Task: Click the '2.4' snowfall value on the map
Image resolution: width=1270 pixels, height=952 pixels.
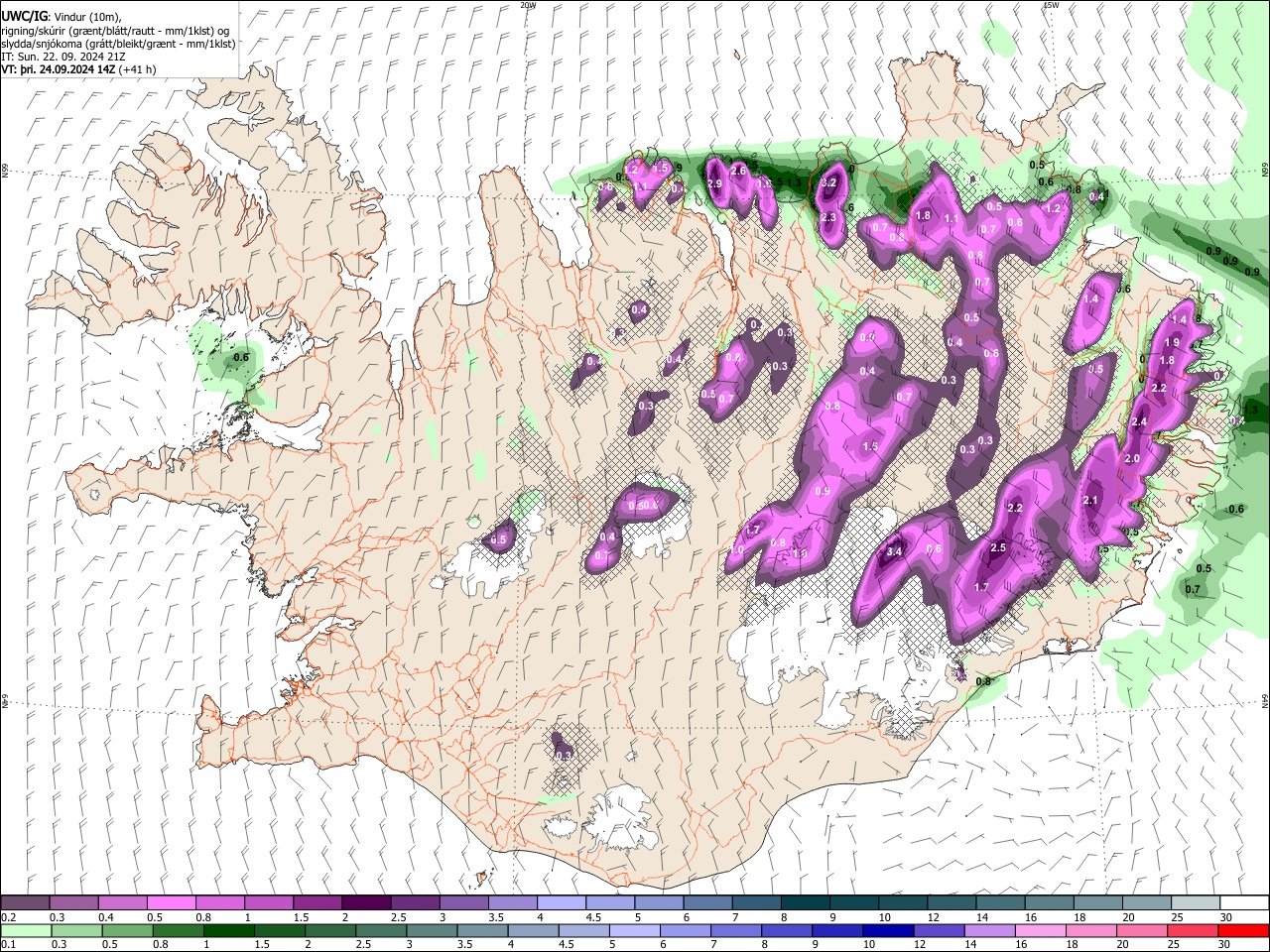Action: 1139,422
